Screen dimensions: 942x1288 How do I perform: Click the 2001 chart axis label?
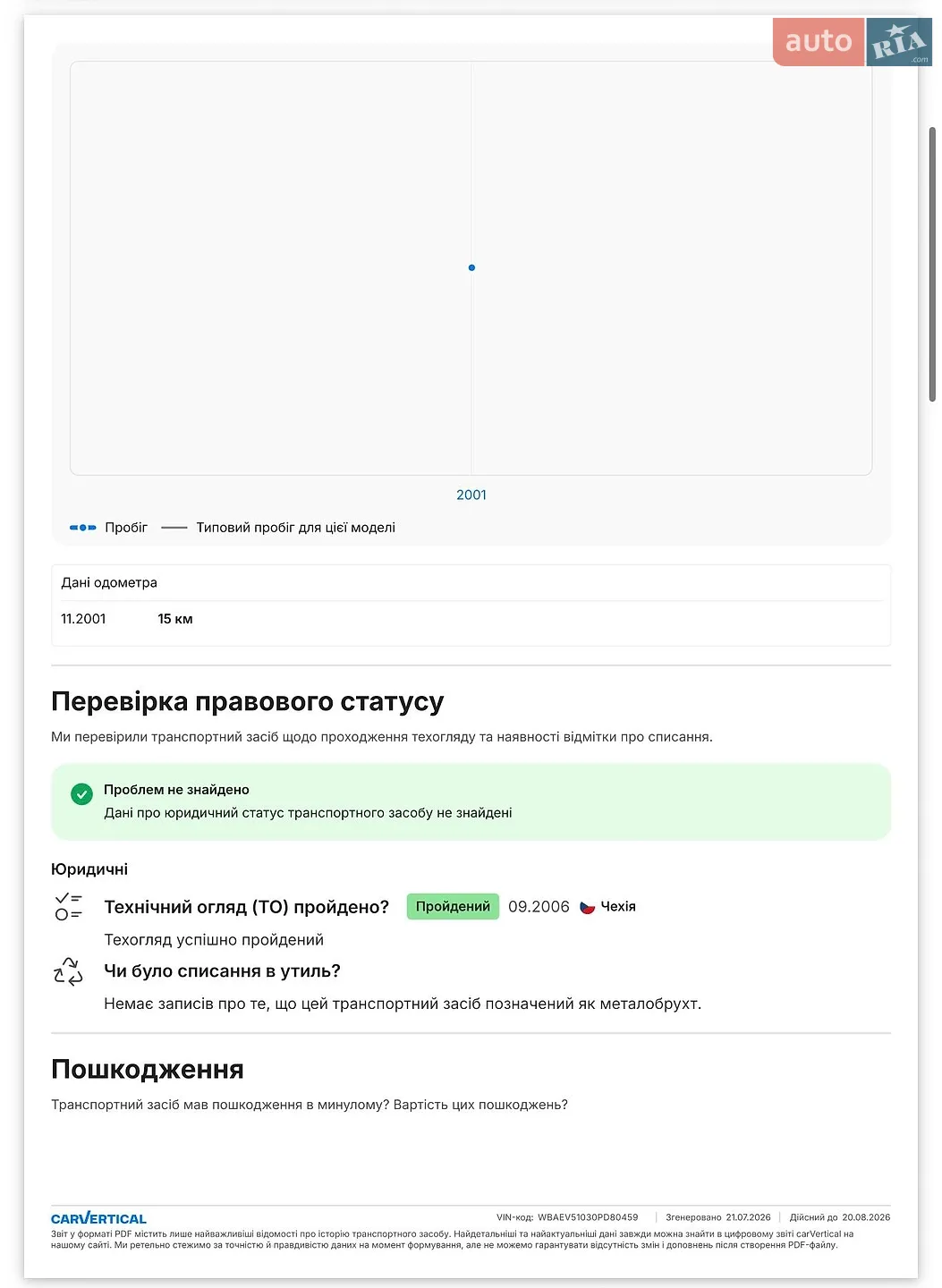click(471, 495)
